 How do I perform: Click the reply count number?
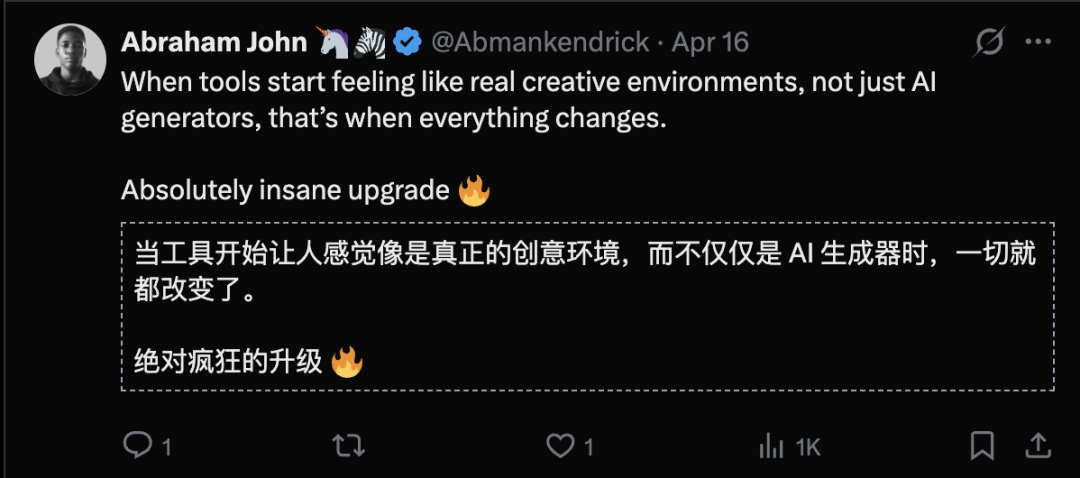click(167, 447)
